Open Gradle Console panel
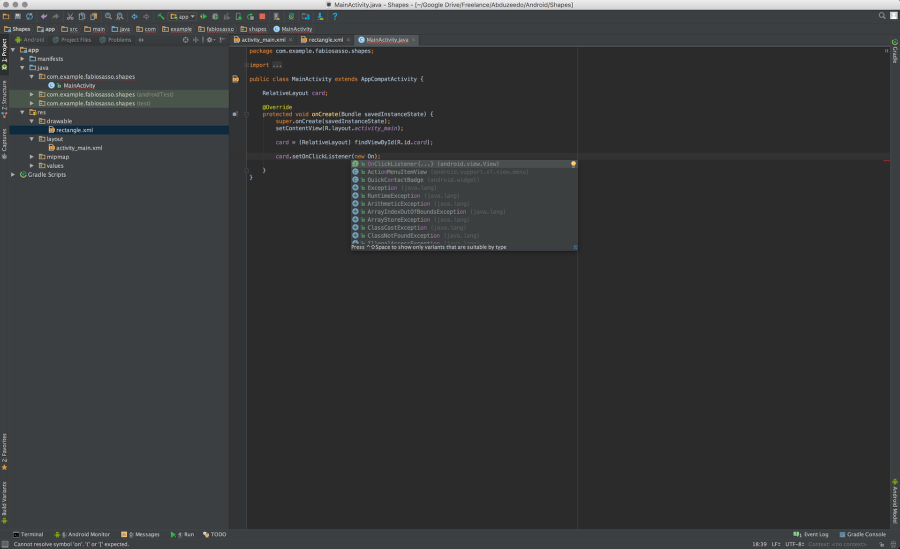This screenshot has height=549, width=900. (862, 534)
